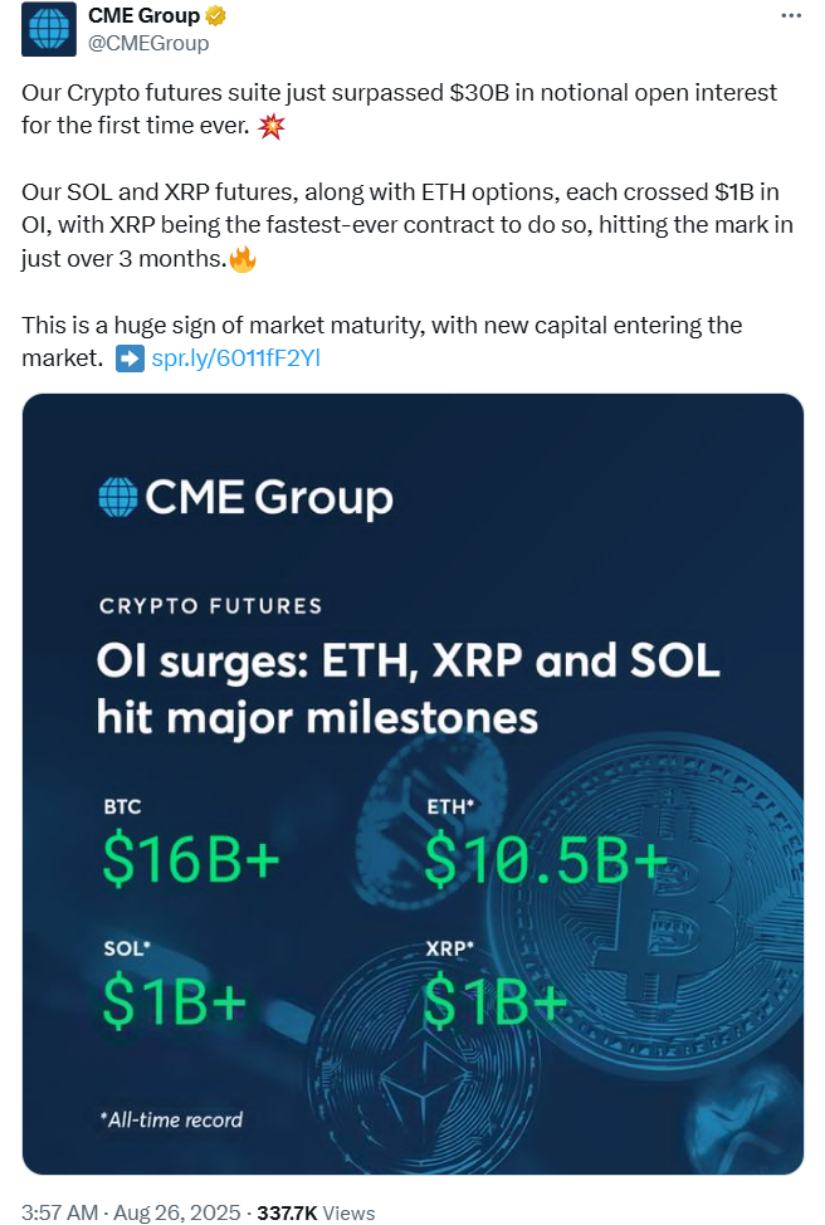Follow the spr.ly/6011fF2Yl link
825x1225 pixels.
(235, 358)
